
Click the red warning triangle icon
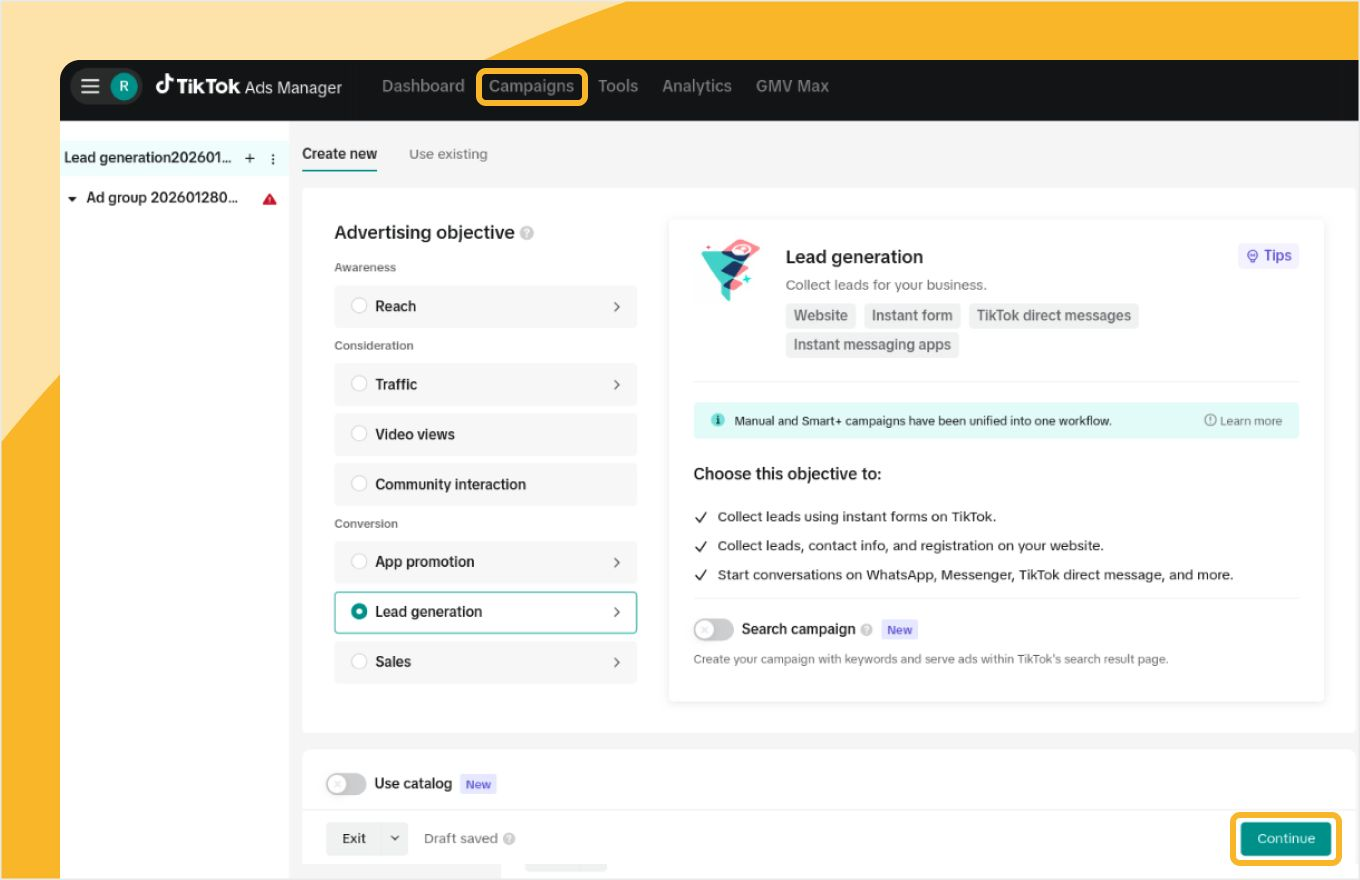point(269,199)
